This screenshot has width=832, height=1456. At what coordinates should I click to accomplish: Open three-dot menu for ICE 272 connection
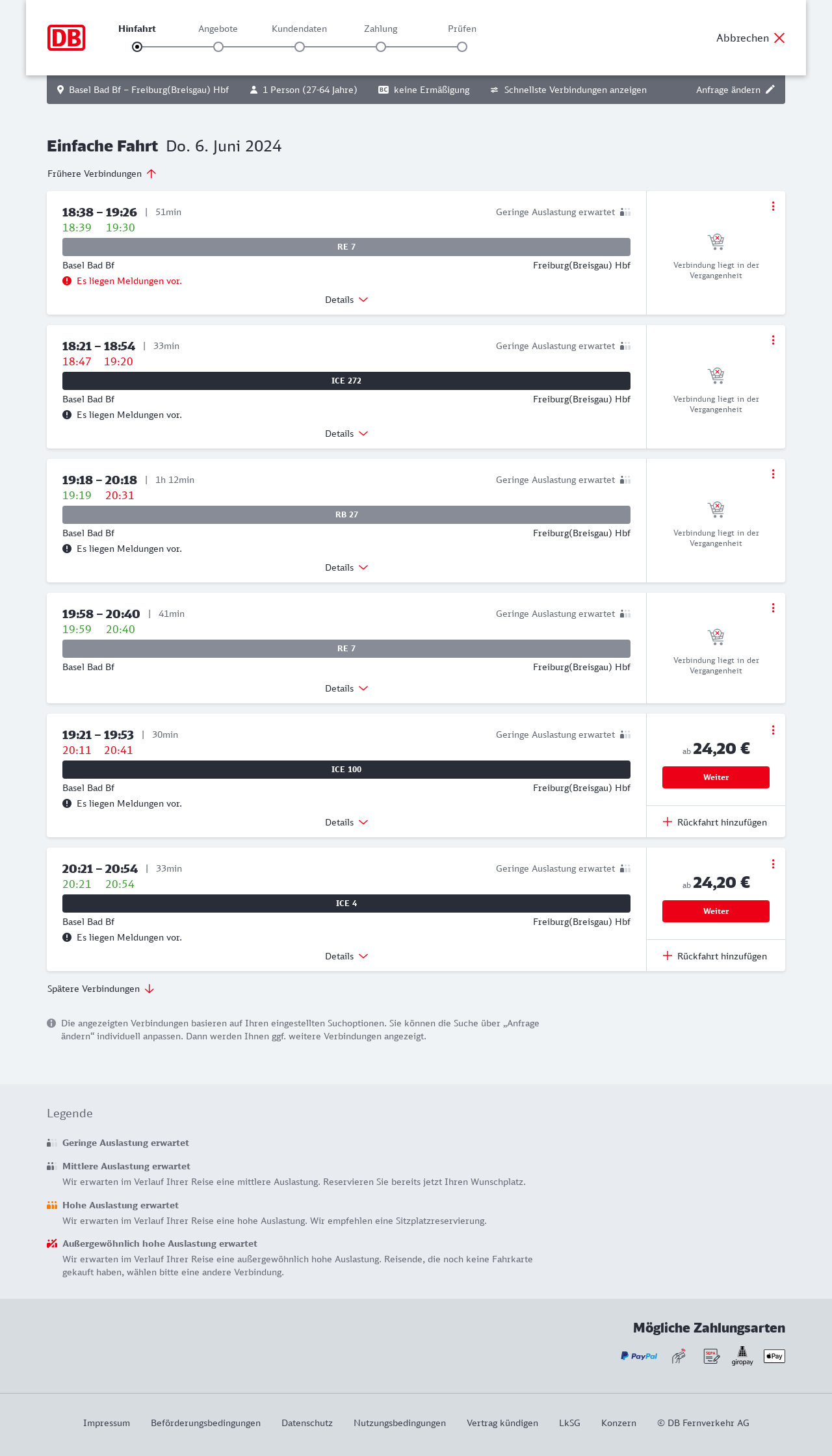[773, 340]
